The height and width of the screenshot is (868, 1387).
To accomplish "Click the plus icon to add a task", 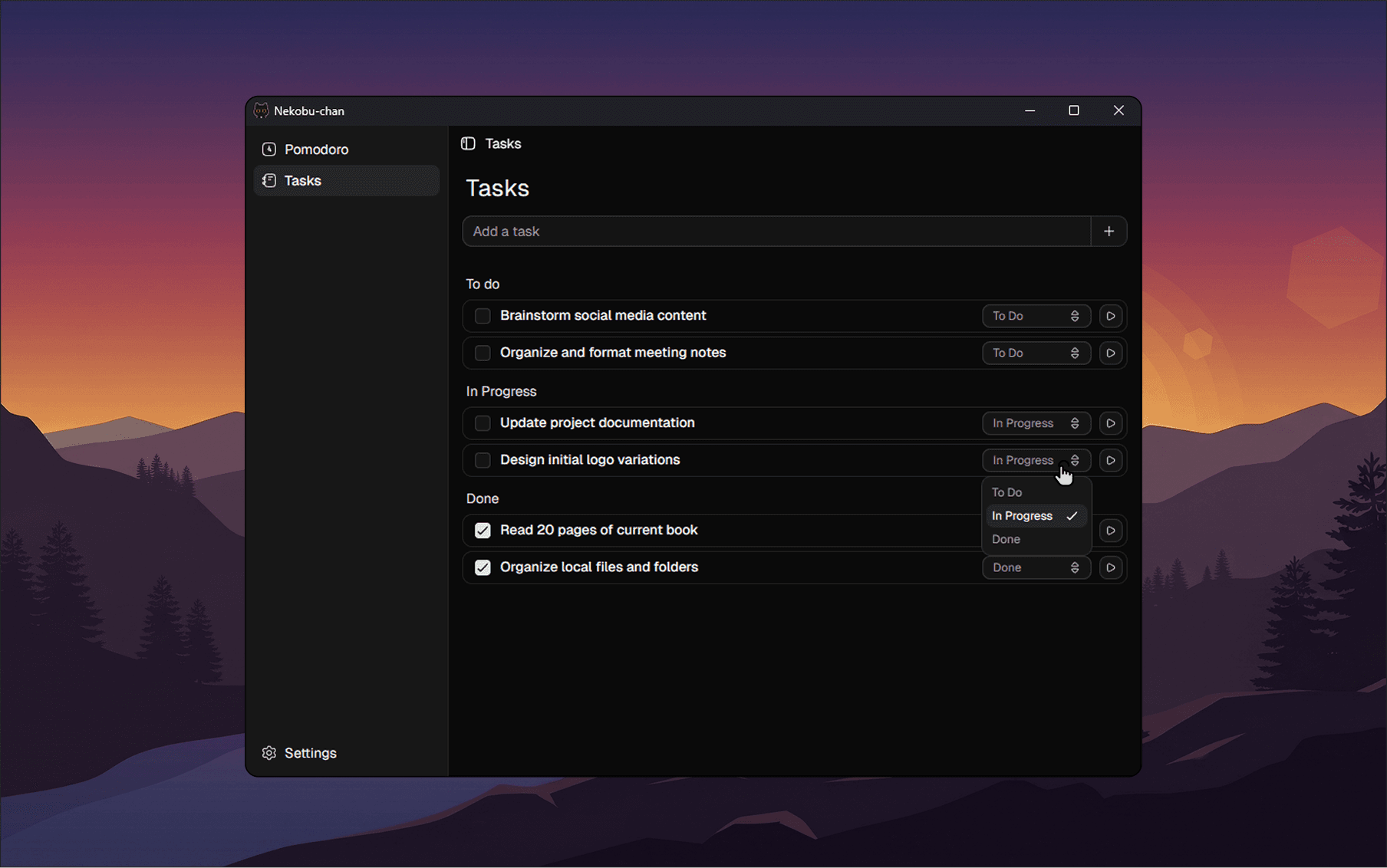I will [x=1109, y=232].
